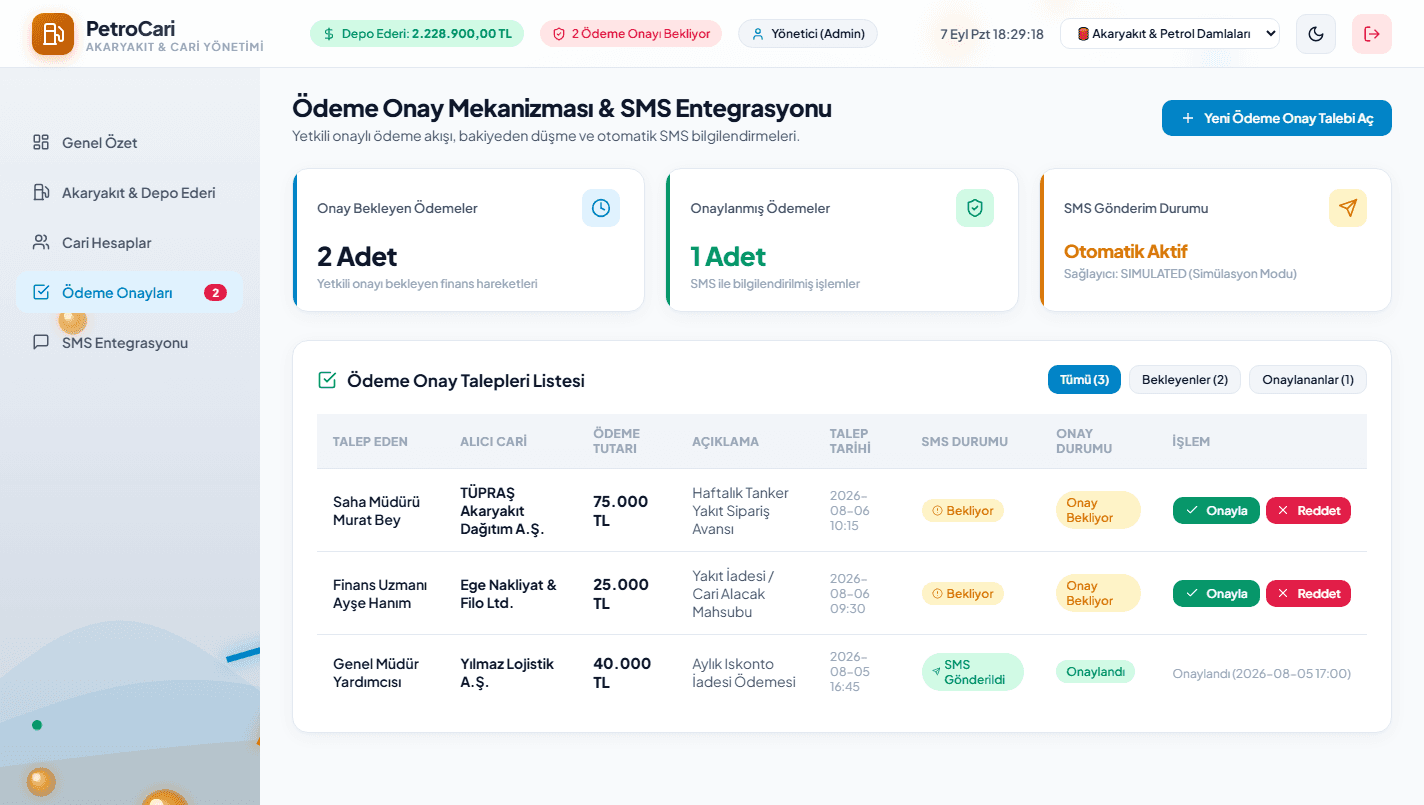
Task: Click the 1 Adet approved payments value
Action: click(728, 257)
